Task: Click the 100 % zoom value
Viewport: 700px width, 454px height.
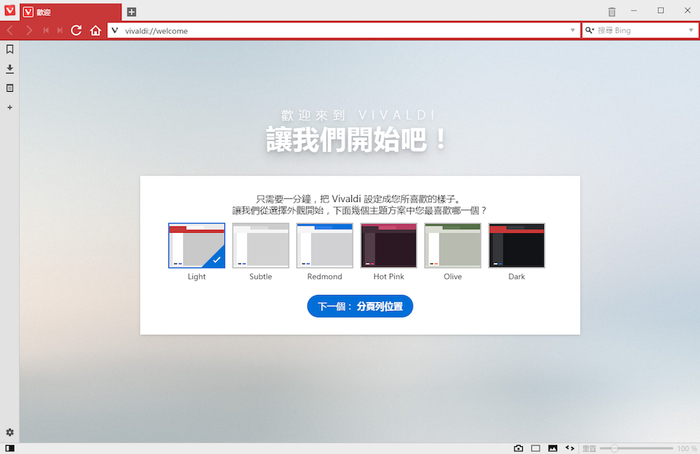Action: 687,448
